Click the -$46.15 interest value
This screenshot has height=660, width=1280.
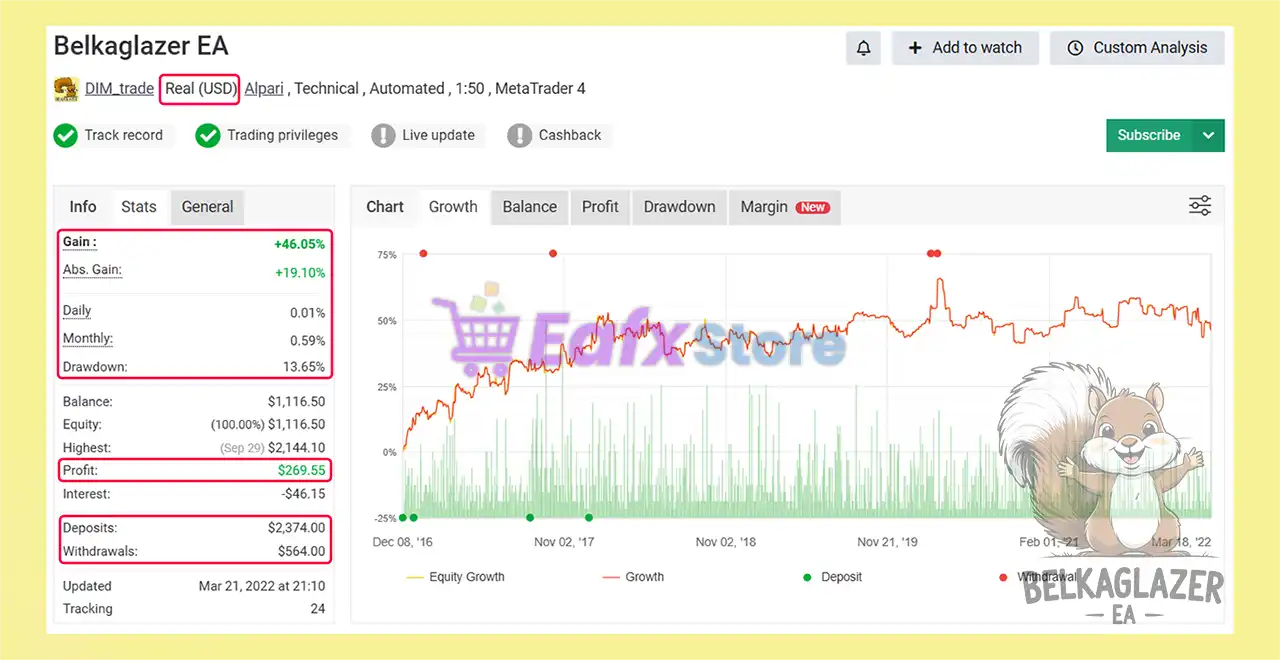pyautogui.click(x=303, y=494)
